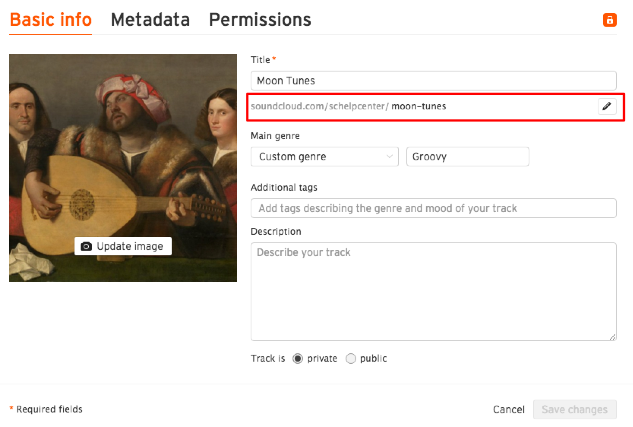The height and width of the screenshot is (427, 633).
Task: Click the Moon Tunes title field
Action: (434, 81)
